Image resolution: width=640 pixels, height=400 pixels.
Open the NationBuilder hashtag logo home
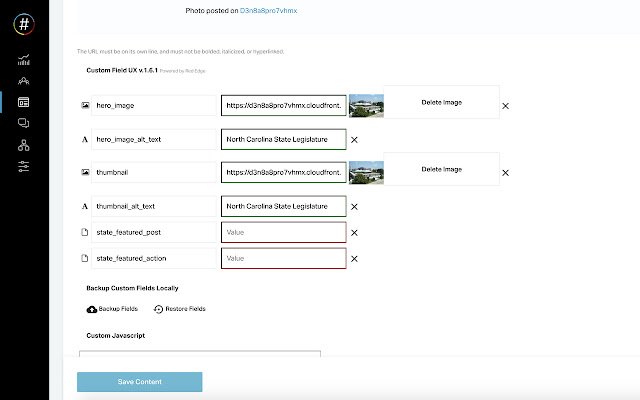(x=24, y=24)
